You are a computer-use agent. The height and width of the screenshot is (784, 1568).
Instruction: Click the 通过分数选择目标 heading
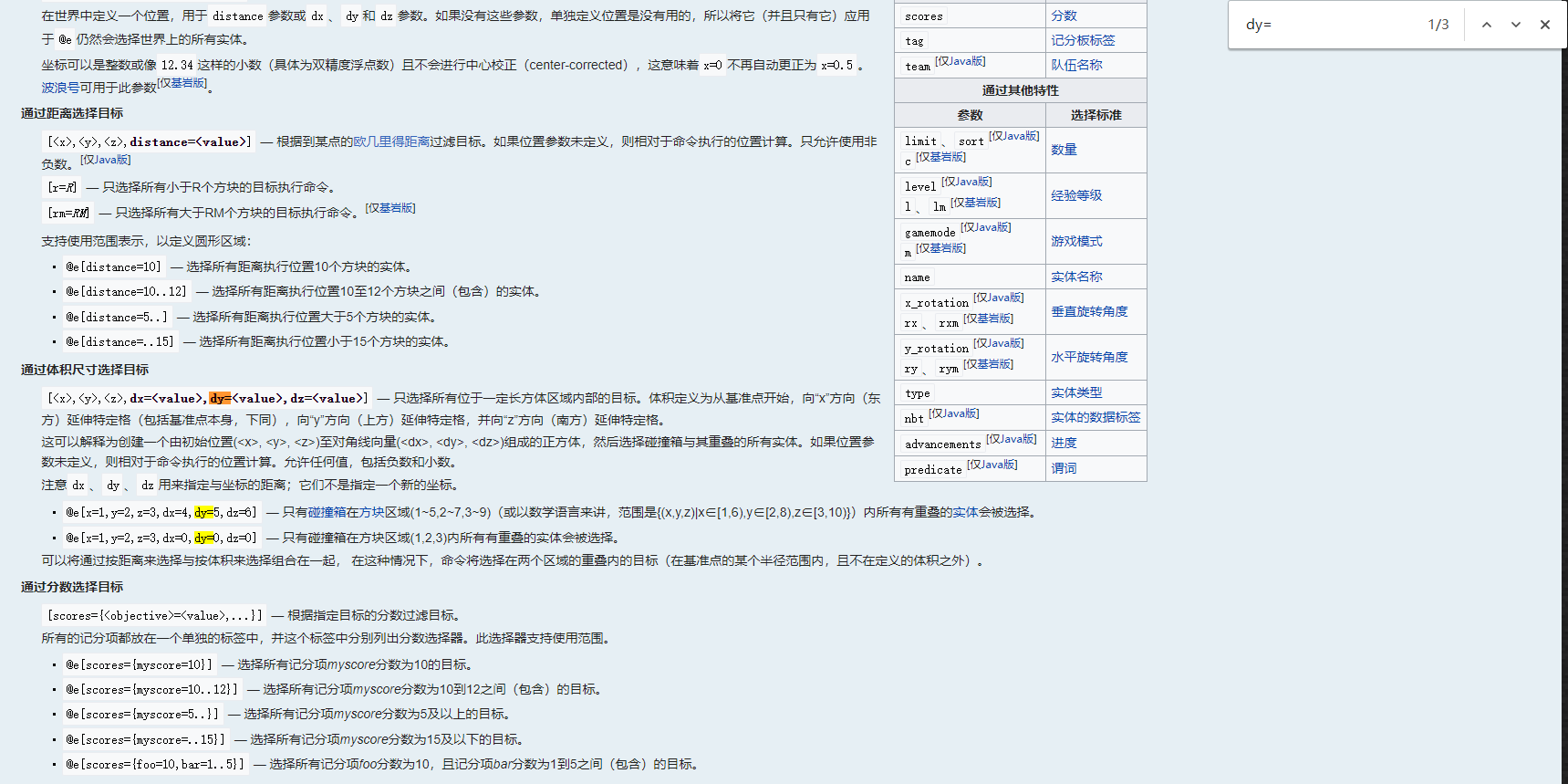72,587
